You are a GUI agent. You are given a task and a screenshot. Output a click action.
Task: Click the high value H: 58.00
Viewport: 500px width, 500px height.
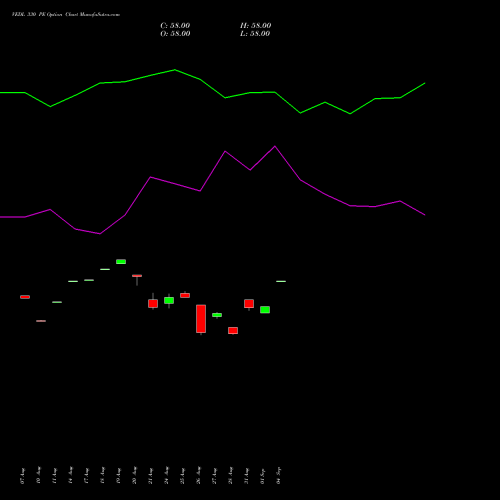[x=256, y=26]
